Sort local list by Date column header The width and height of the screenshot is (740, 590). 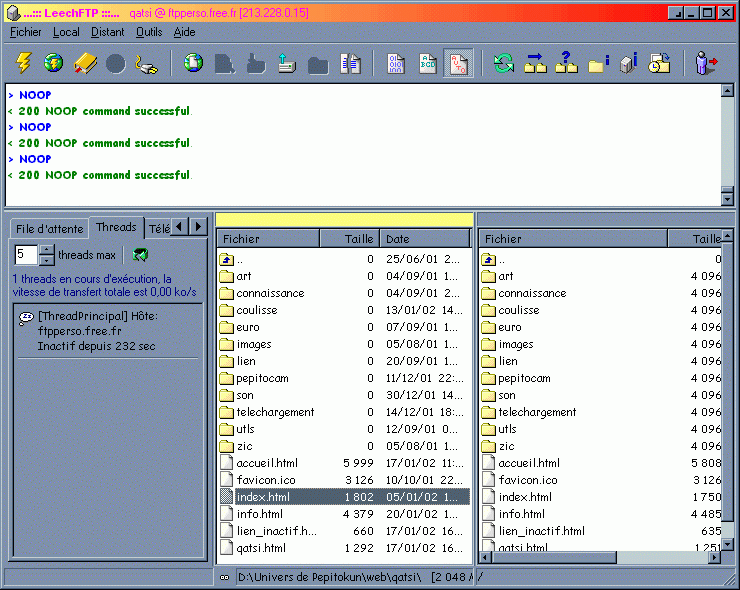(425, 239)
